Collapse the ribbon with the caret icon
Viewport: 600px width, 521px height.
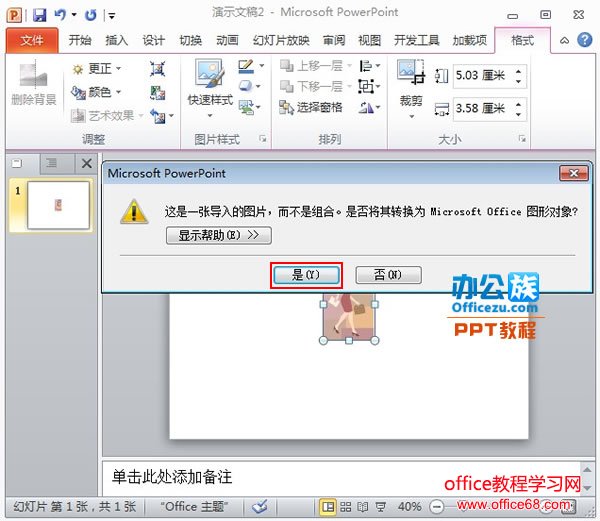tap(564, 41)
